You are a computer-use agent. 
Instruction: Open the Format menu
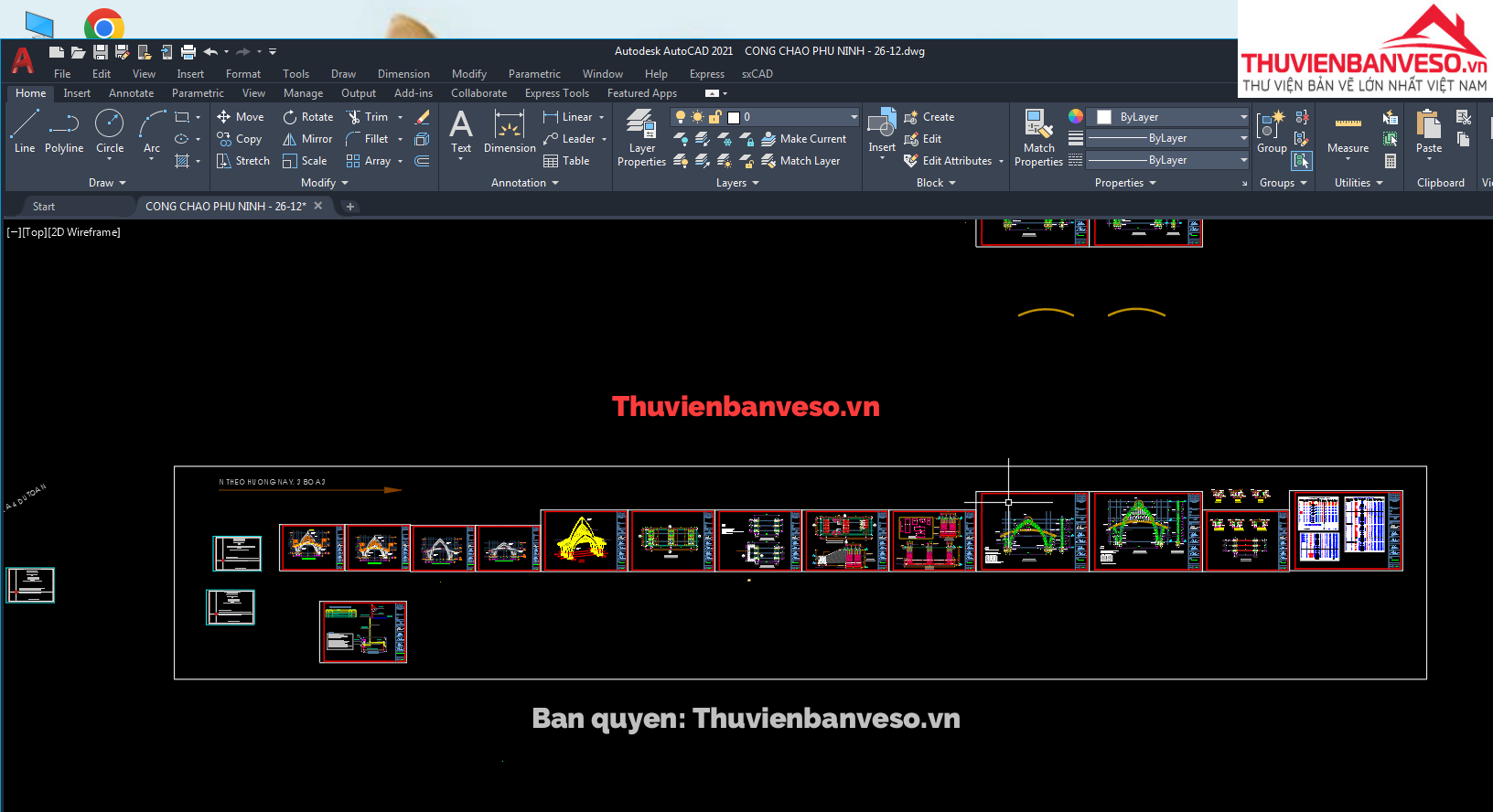[243, 74]
